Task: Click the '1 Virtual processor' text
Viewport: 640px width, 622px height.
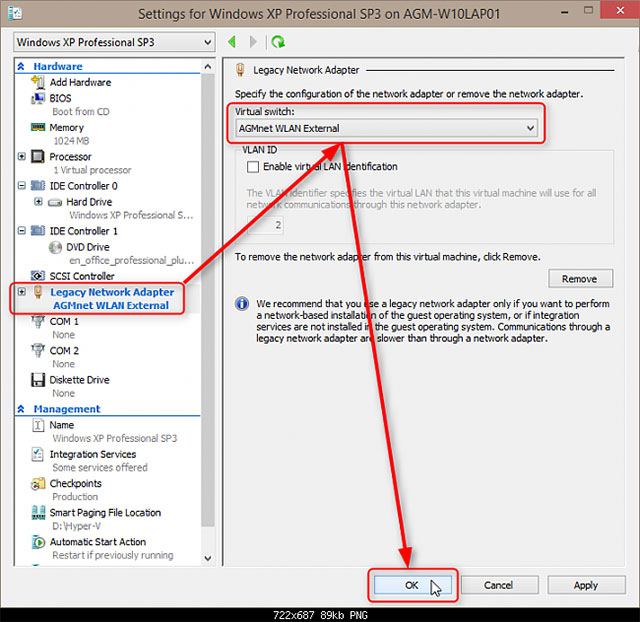Action: coord(92,170)
